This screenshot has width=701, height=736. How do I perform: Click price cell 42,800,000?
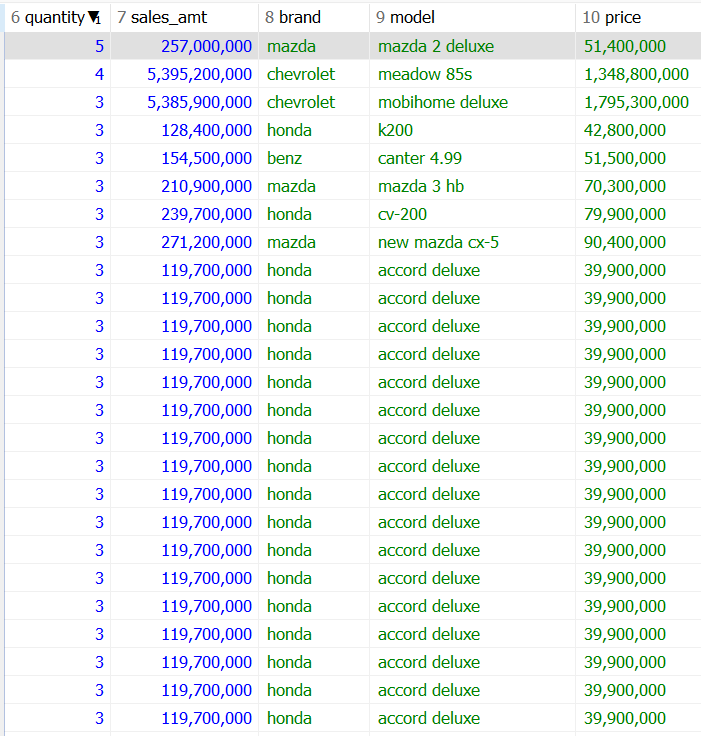[638, 130]
